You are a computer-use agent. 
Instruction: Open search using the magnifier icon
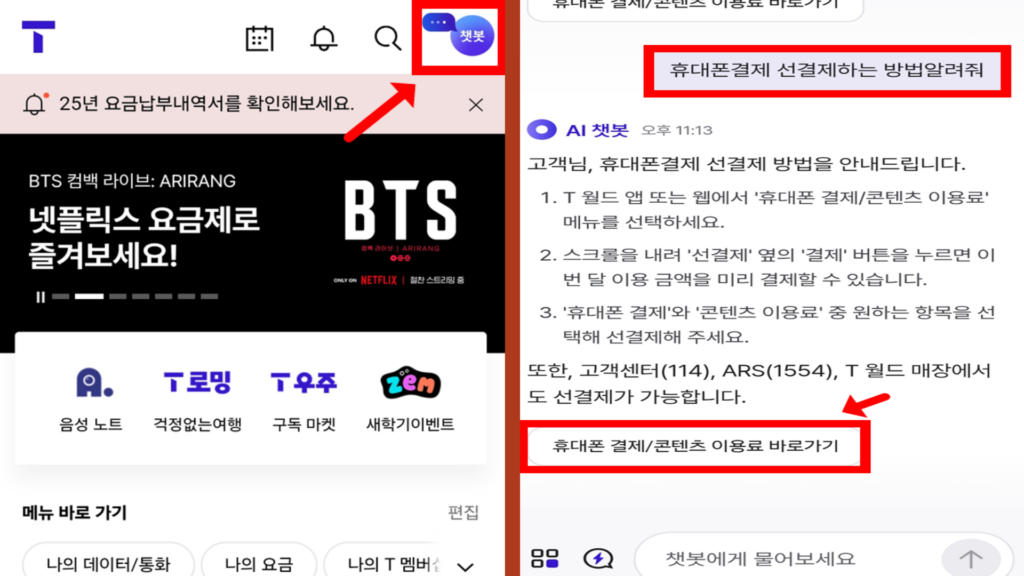385,39
